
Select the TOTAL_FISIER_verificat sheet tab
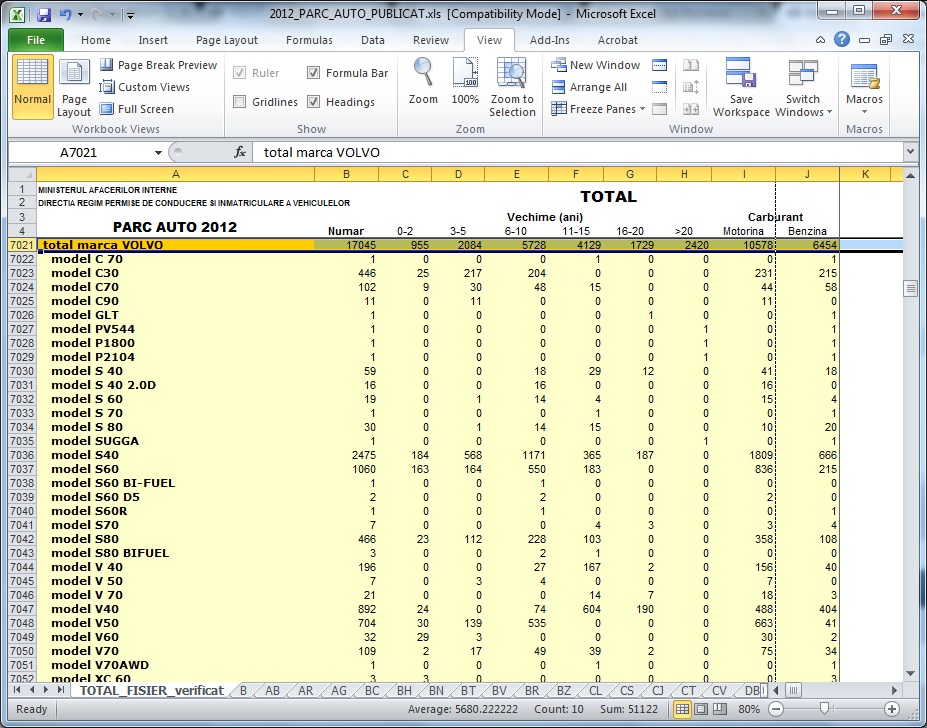coord(152,691)
